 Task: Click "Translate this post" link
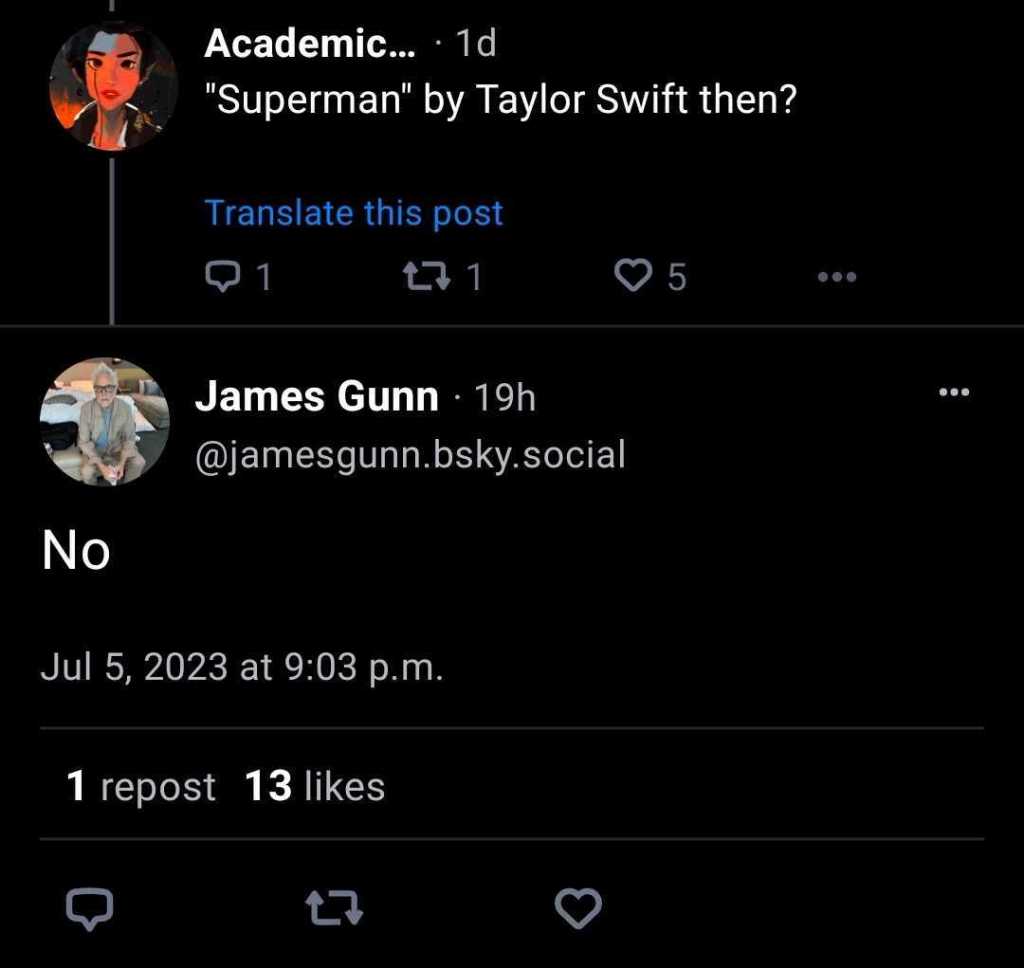pyautogui.click(x=353, y=213)
